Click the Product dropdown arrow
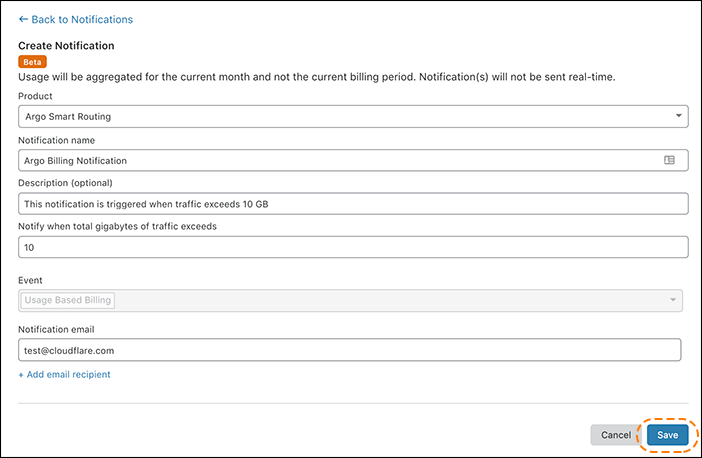Screen dimensions: 702x458 679,117
